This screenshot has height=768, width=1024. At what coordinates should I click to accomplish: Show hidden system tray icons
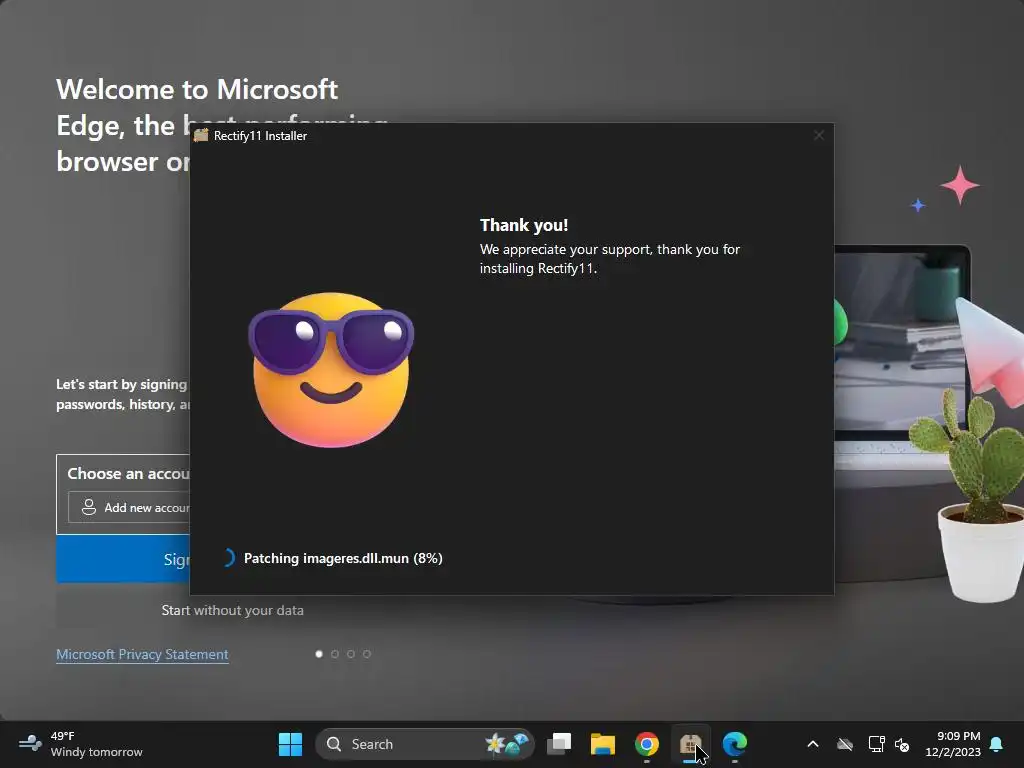813,744
